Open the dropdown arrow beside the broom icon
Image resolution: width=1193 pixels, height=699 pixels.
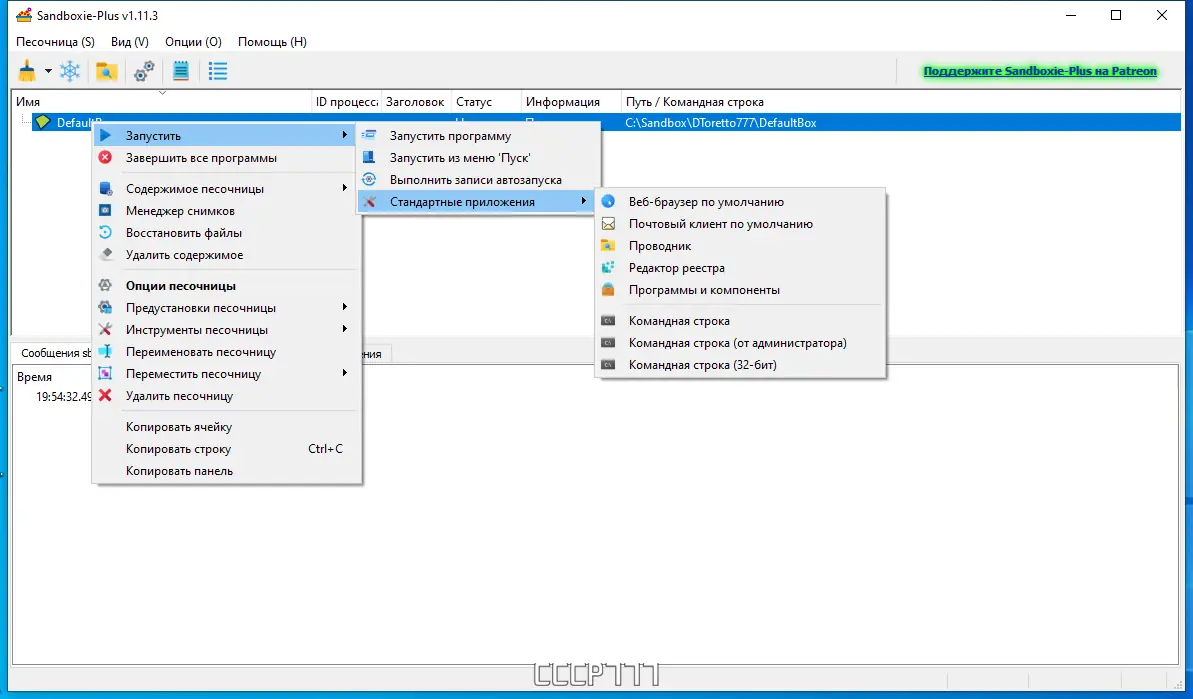point(48,71)
